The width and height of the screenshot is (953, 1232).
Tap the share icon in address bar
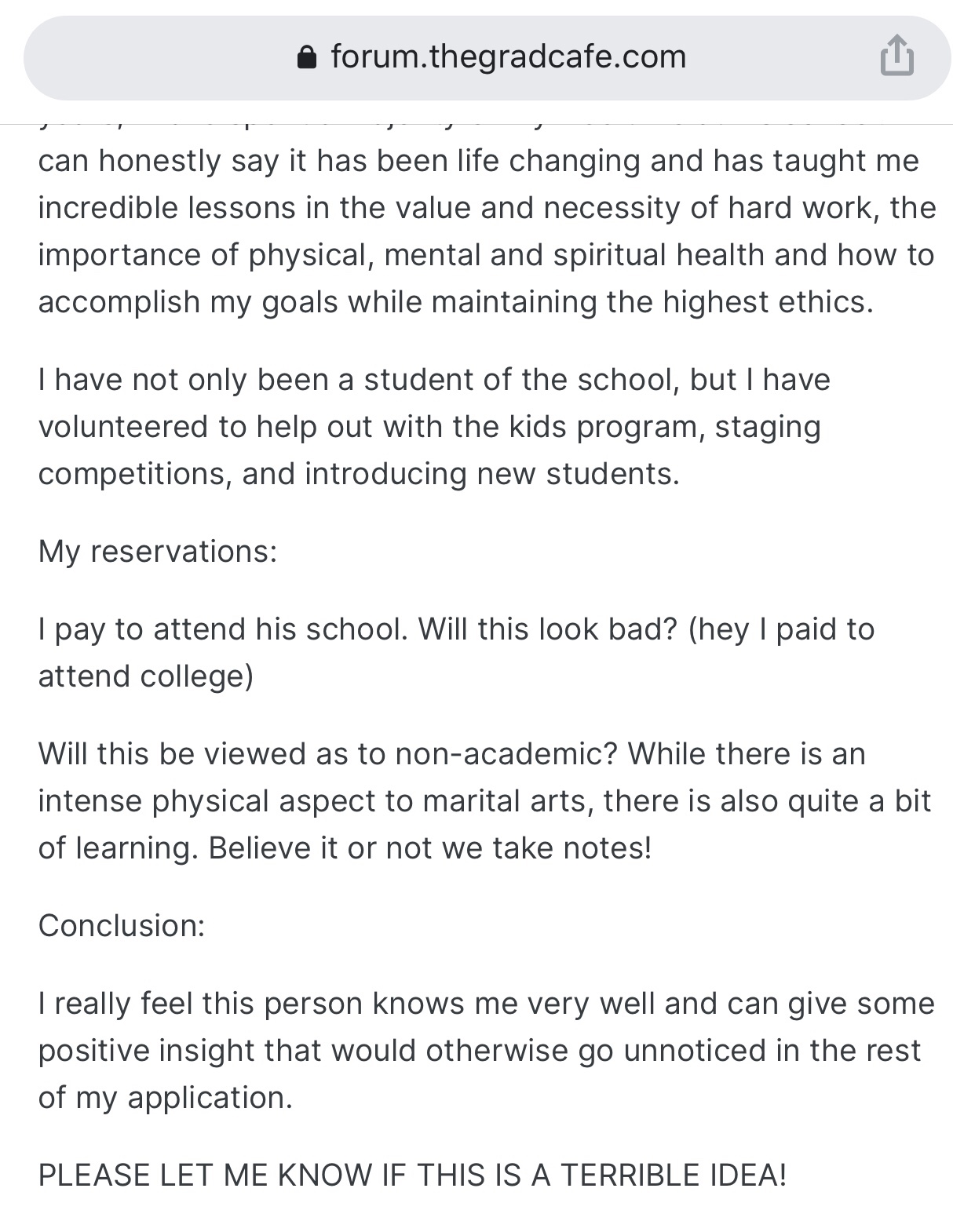coord(896,57)
